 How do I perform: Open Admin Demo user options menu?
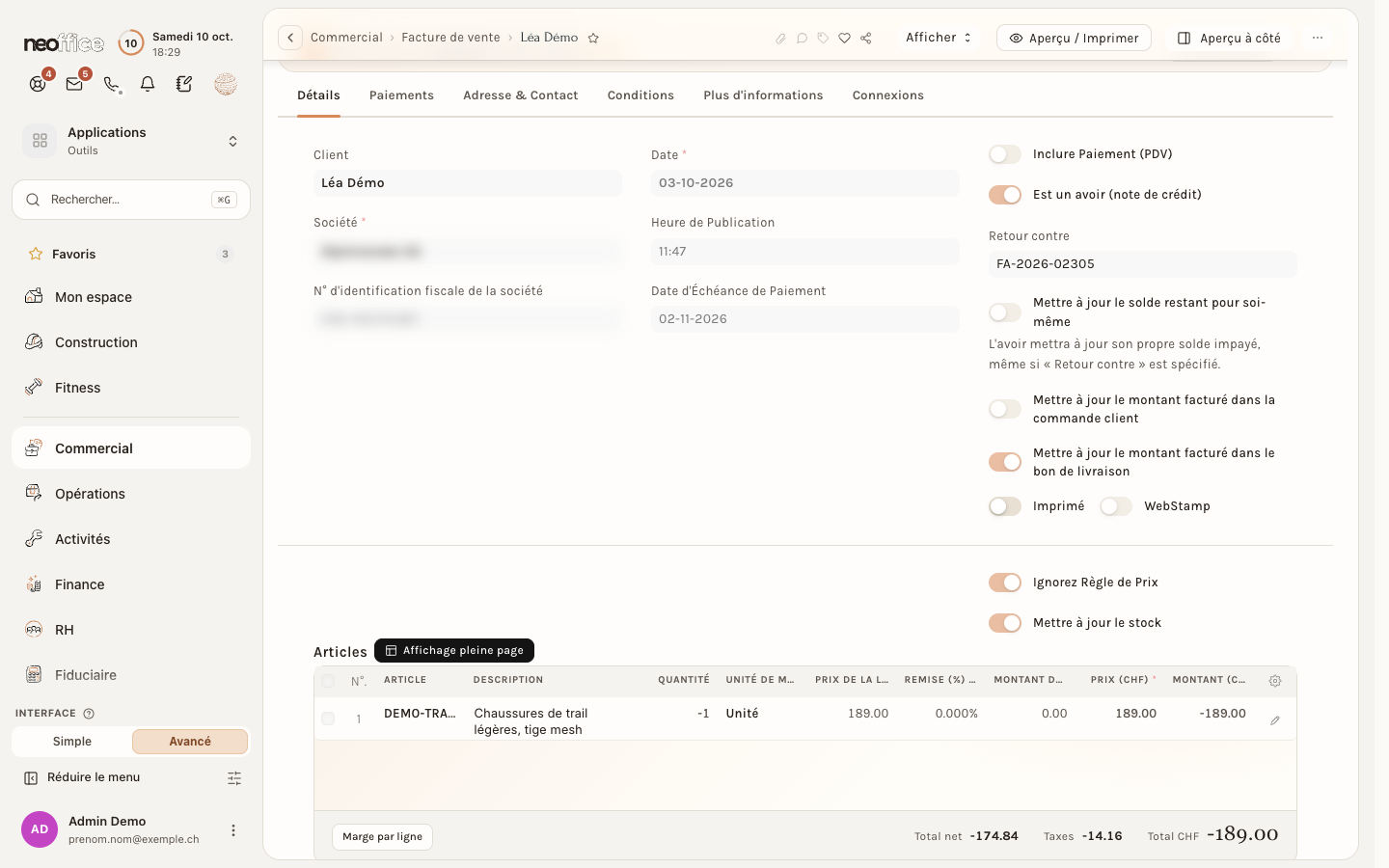point(232,830)
